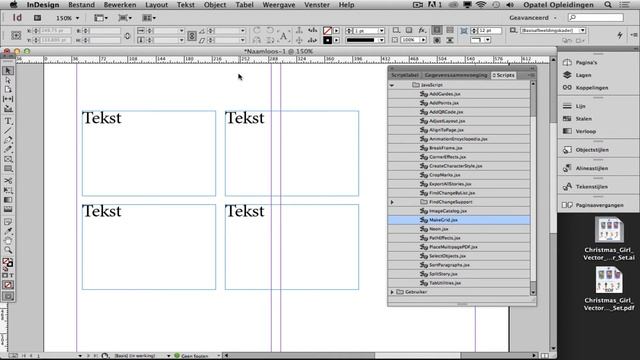
Task: Collapse the JavaScript folder in Scripts panel
Action: coord(392,85)
